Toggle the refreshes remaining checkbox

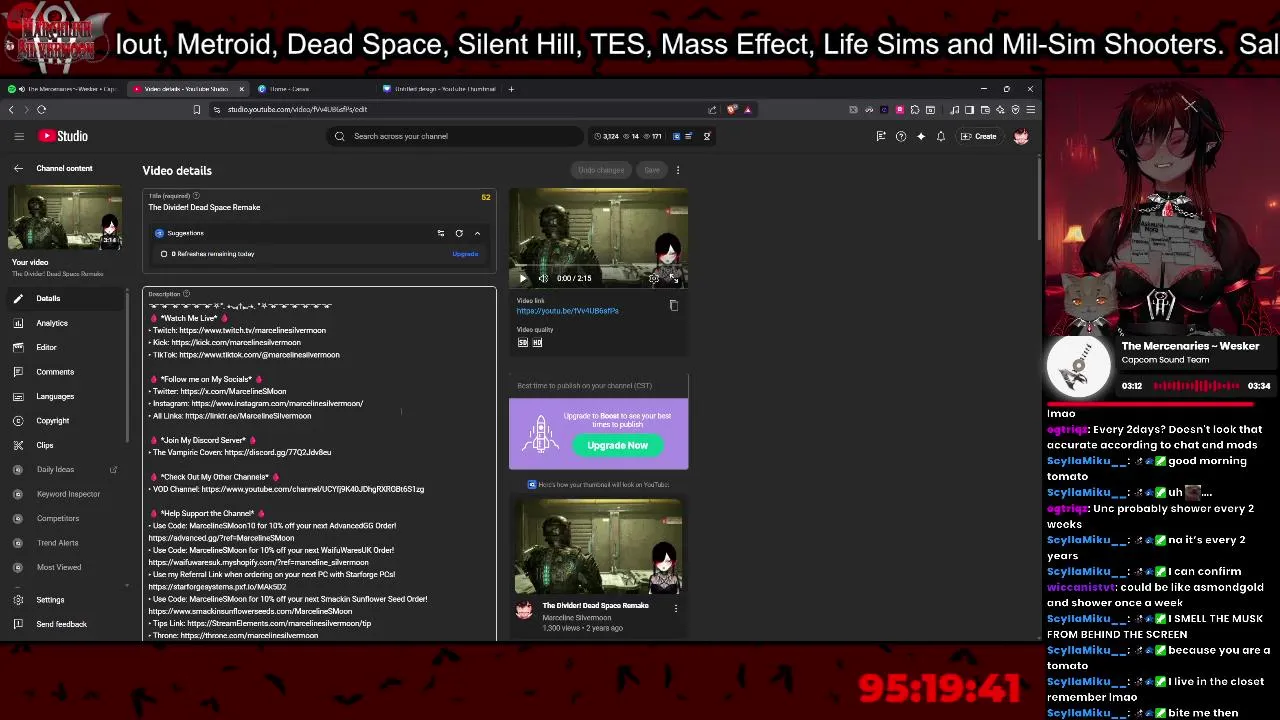pyautogui.click(x=164, y=254)
